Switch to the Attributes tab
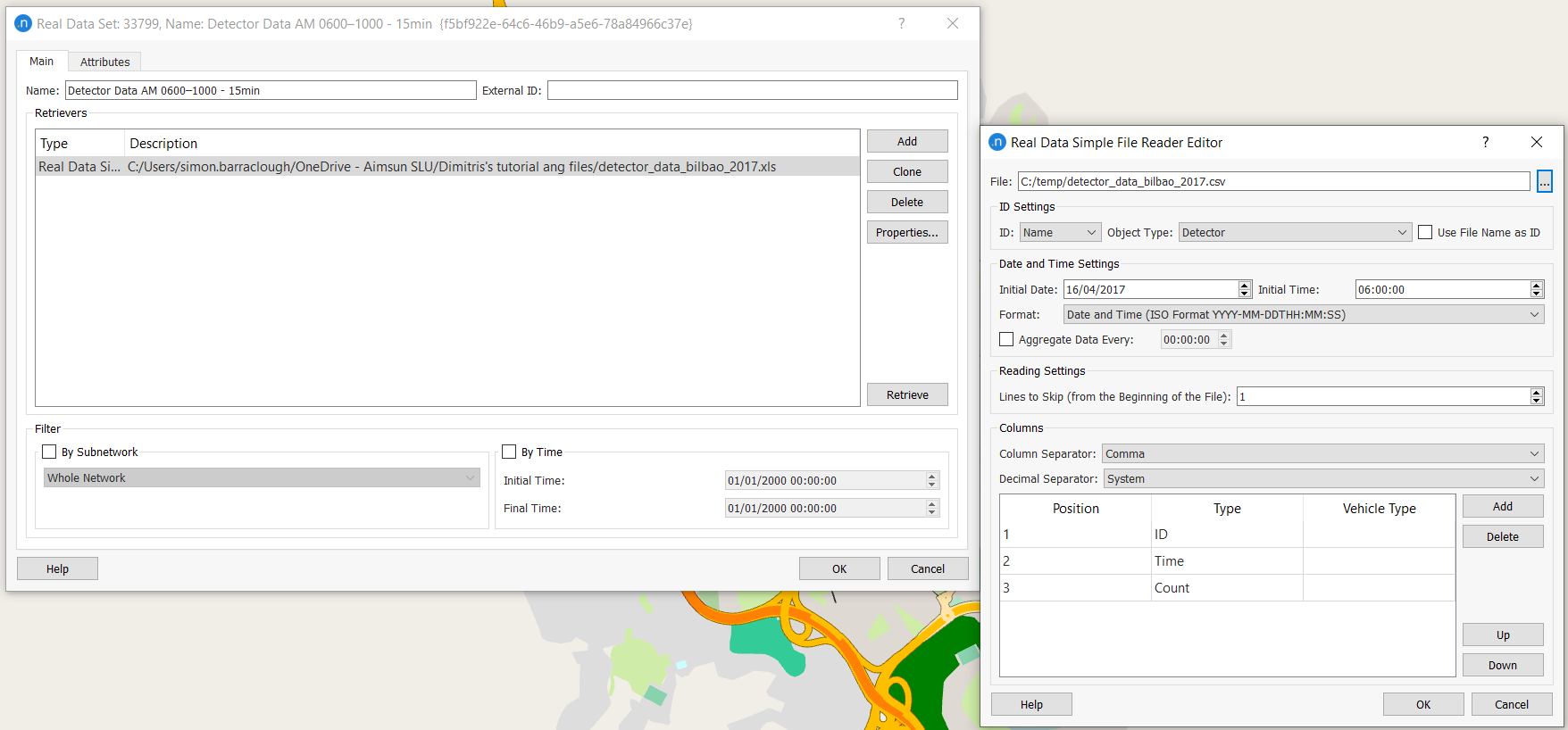This screenshot has height=730, width=1568. coord(104,62)
